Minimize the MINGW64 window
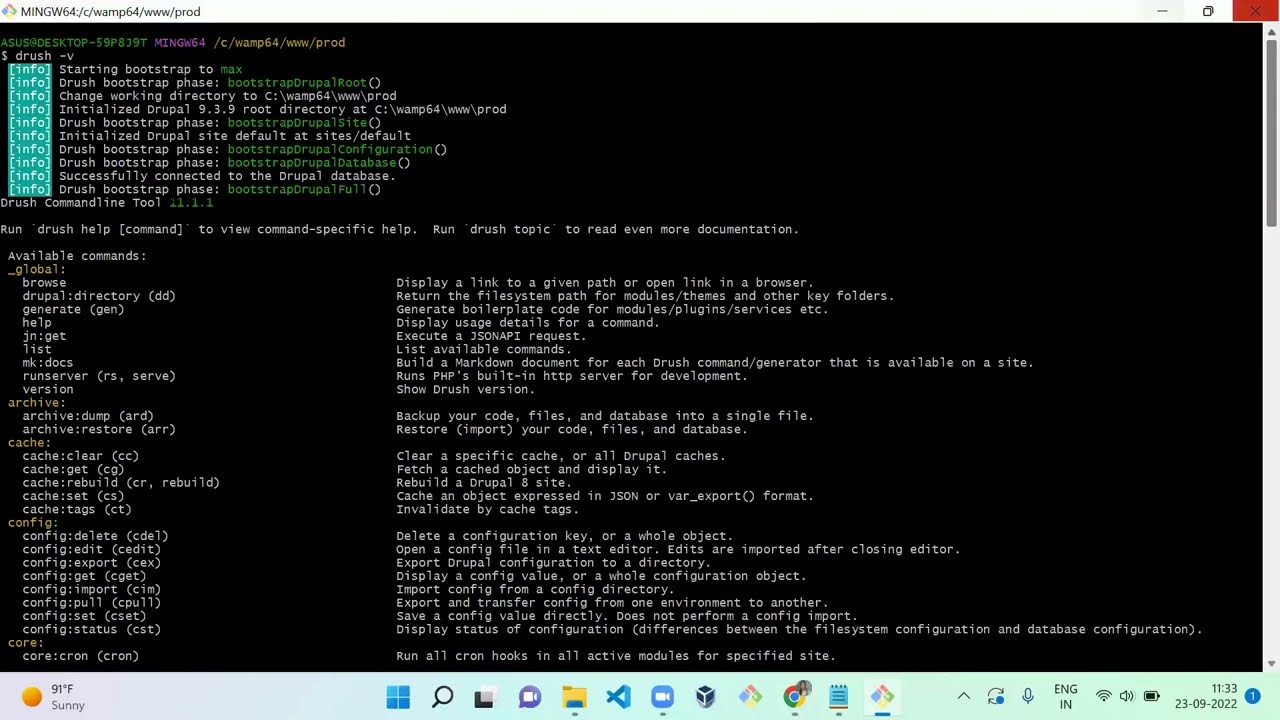 (1162, 11)
